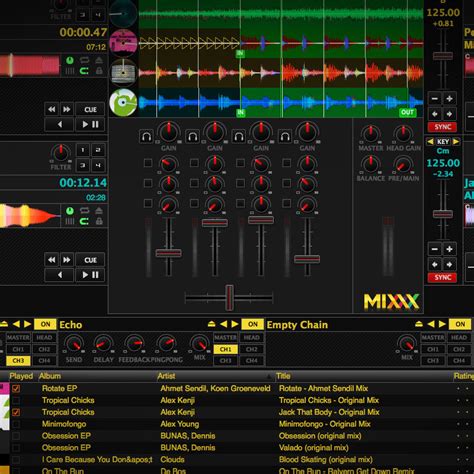Screen dimensions: 474x474
Task: Trigger hotcue 1 on 00:12.14 deck
Action: click(x=83, y=150)
